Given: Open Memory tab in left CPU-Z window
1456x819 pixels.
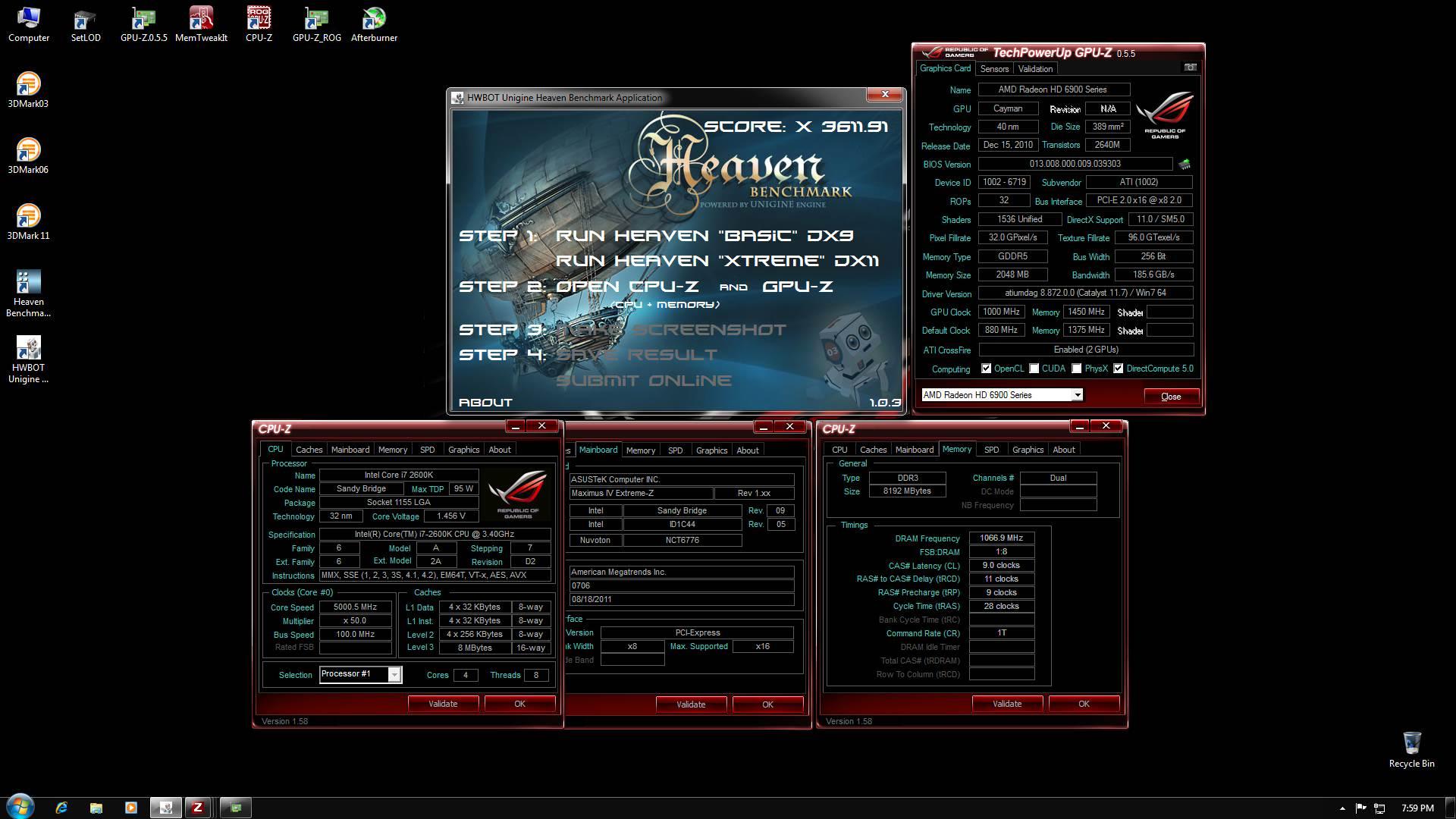Looking at the screenshot, I should (392, 450).
